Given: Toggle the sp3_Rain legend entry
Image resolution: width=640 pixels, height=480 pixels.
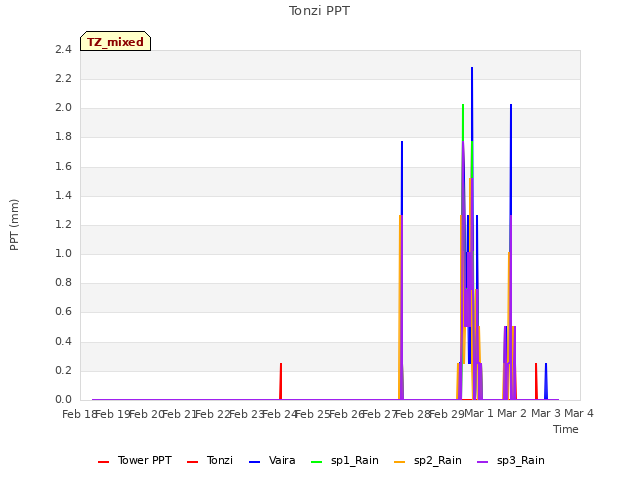Looking at the screenshot, I should coord(511,461).
